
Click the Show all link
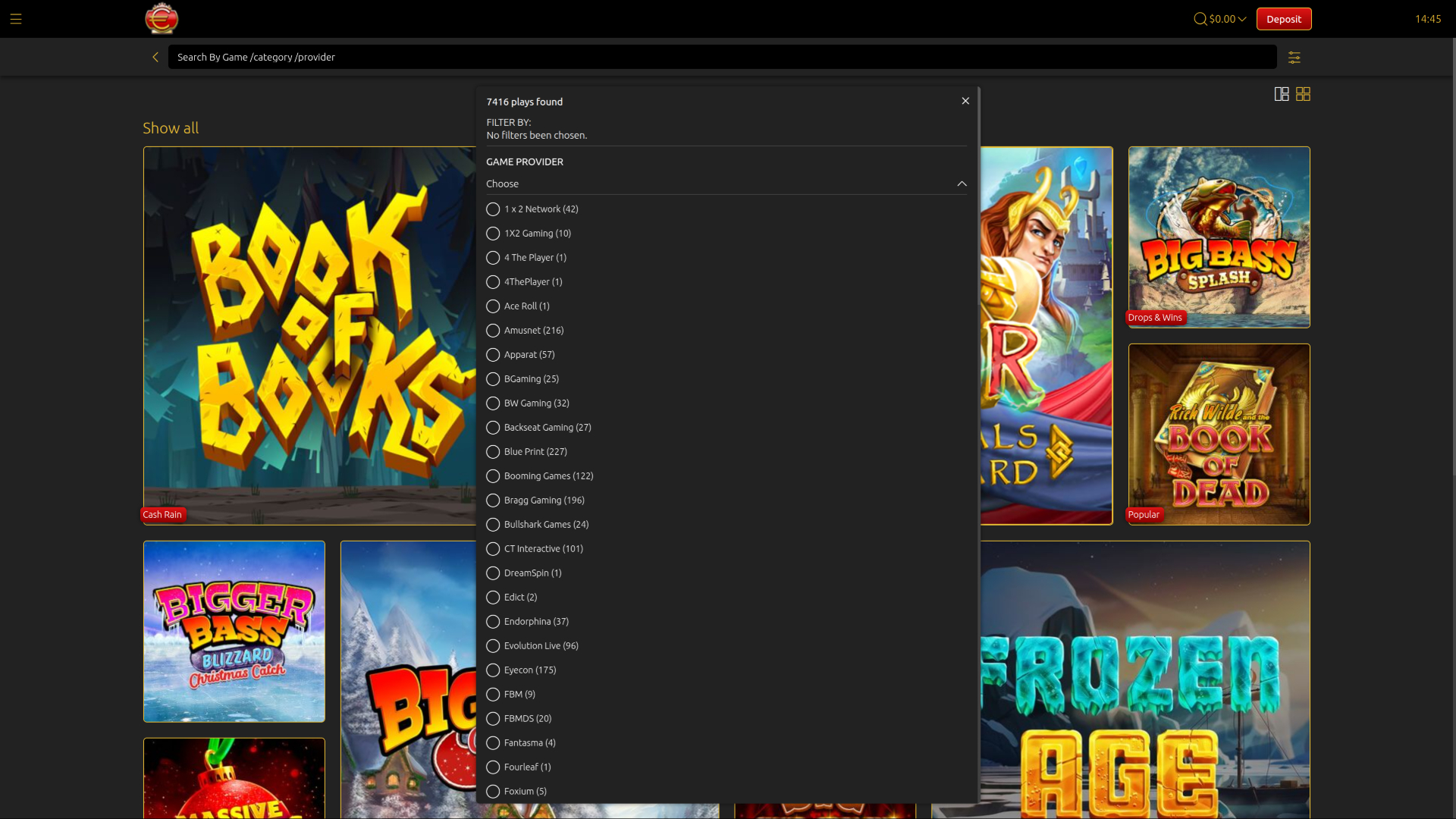171,128
